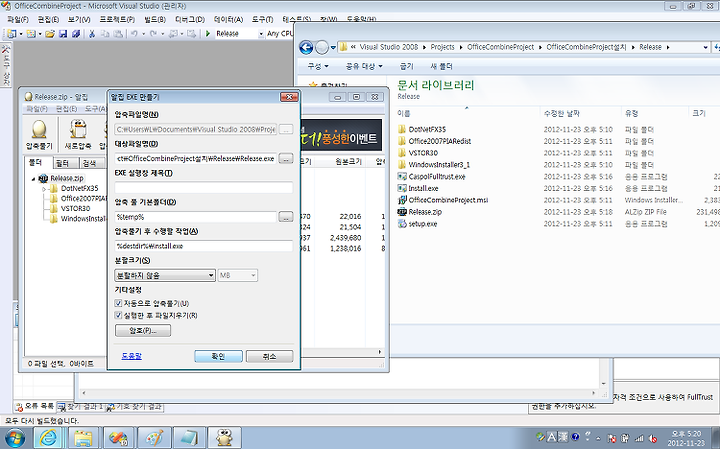The image size is (720, 449).
Task: Open the 구성 dropdown in Explorer
Action: click(318, 66)
